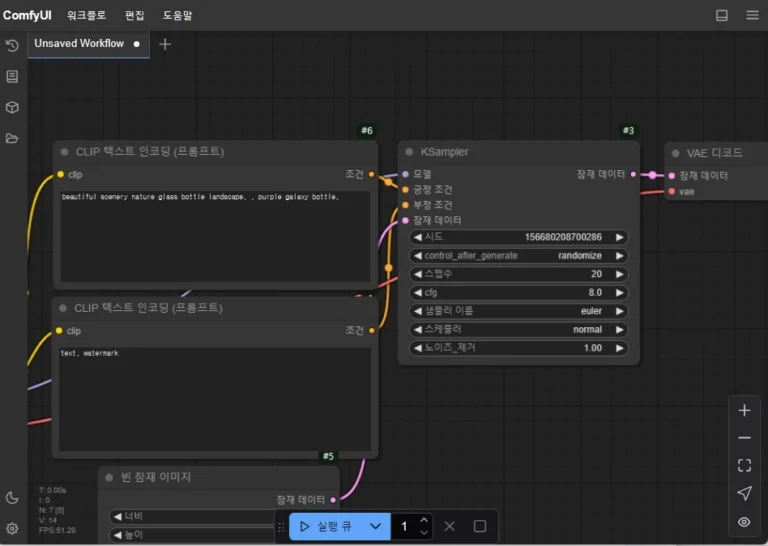This screenshot has width=768, height=546.
Task: Click the VAE 디코드 vae input socket
Action: pos(672,191)
